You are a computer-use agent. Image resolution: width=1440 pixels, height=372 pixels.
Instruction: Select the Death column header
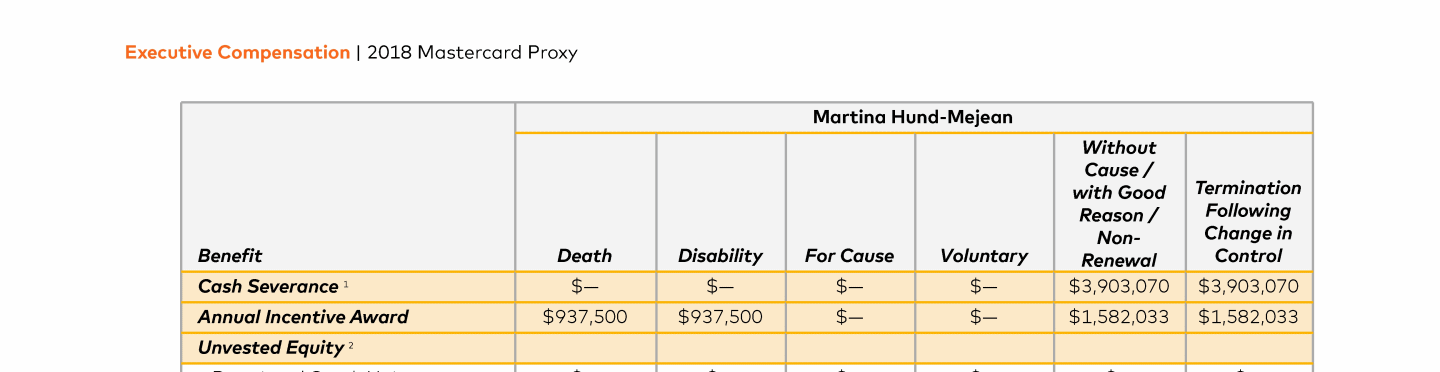(x=585, y=256)
